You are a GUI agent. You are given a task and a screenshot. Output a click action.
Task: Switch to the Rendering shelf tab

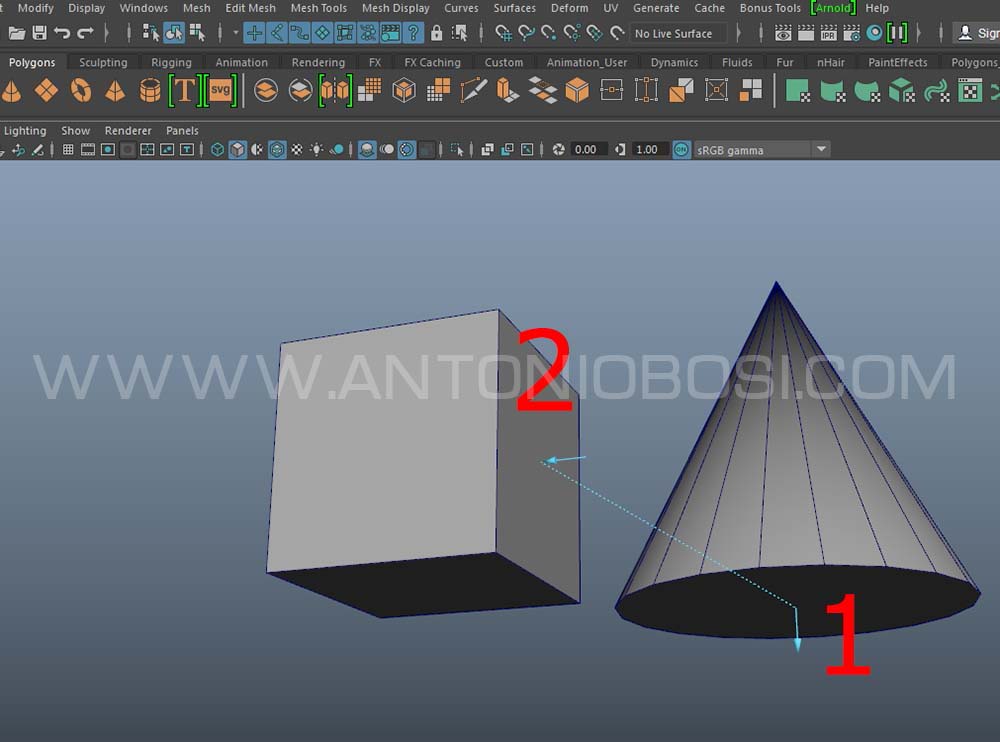tap(318, 62)
